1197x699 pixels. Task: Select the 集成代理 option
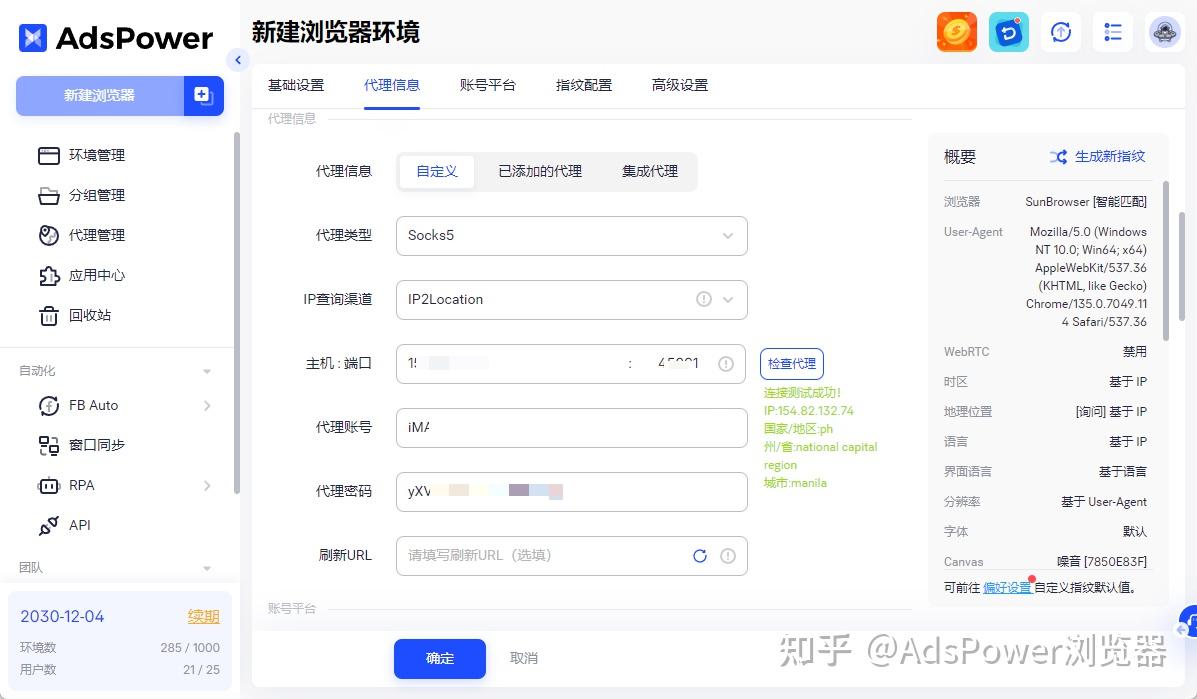click(649, 171)
